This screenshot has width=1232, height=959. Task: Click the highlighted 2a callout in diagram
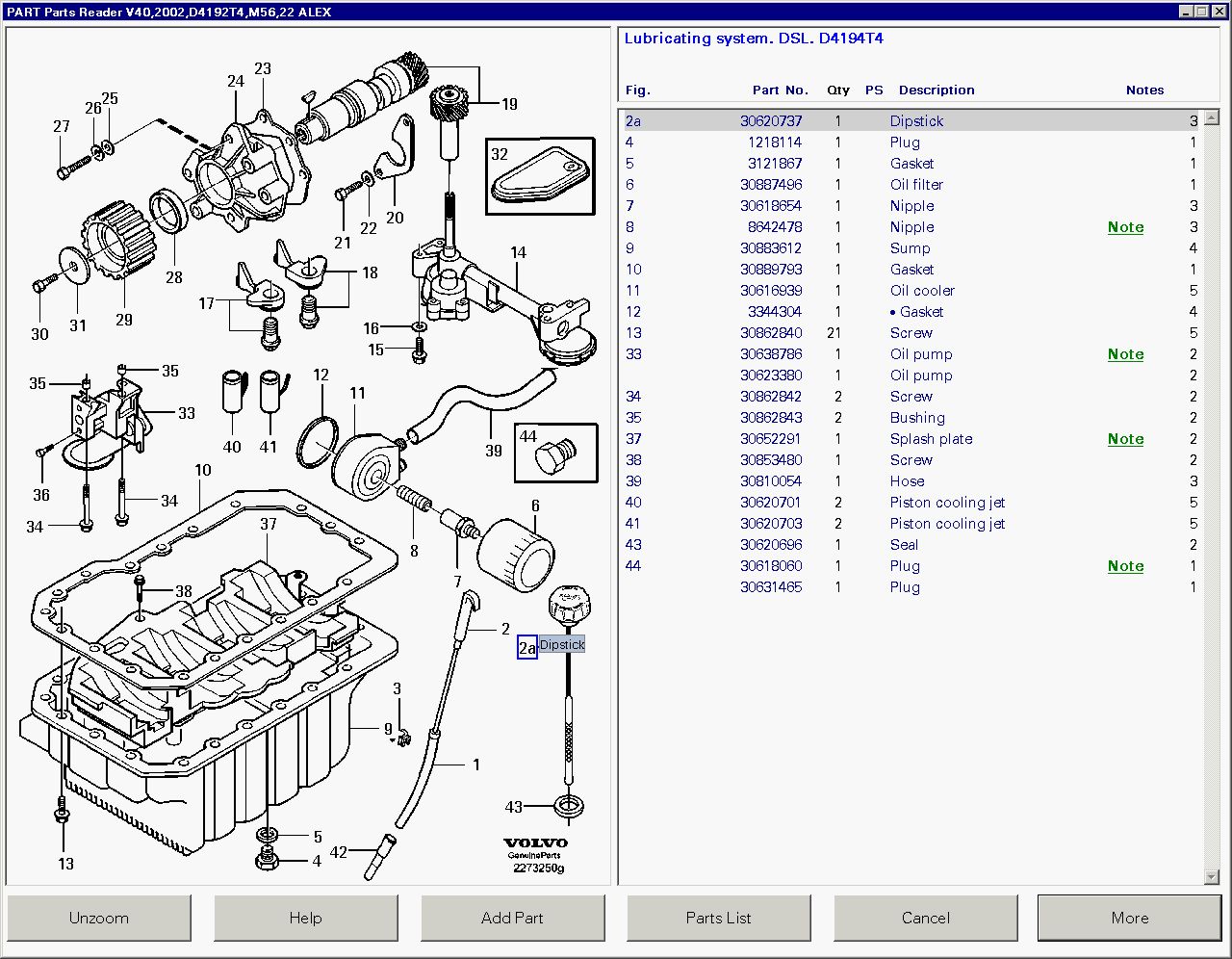click(x=527, y=648)
